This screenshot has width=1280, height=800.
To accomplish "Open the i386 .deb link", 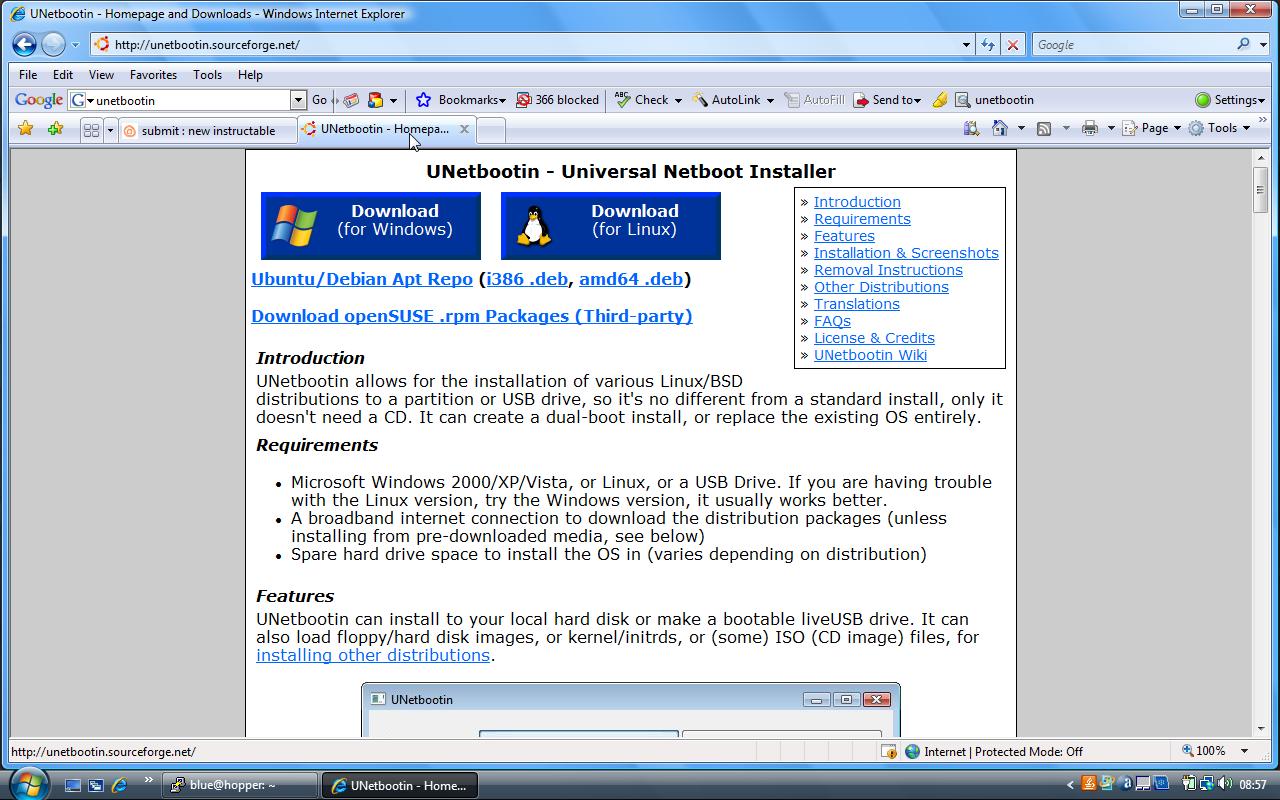I will 527,279.
